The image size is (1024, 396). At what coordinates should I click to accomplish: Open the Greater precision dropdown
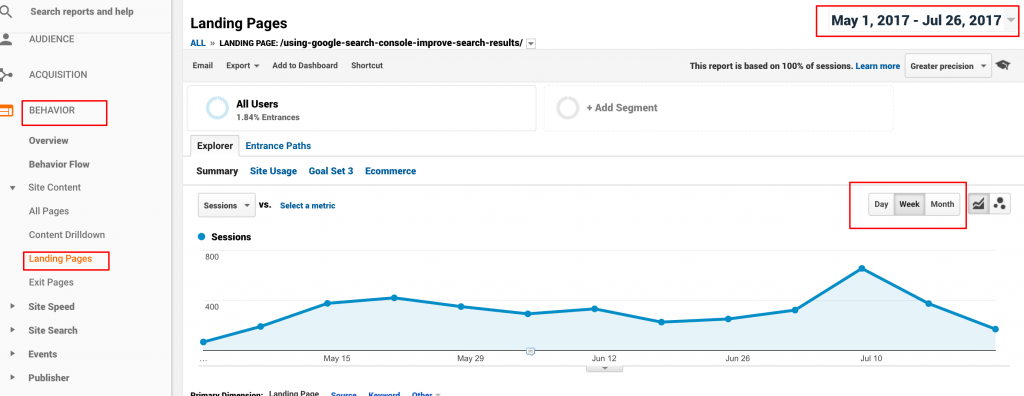948,66
